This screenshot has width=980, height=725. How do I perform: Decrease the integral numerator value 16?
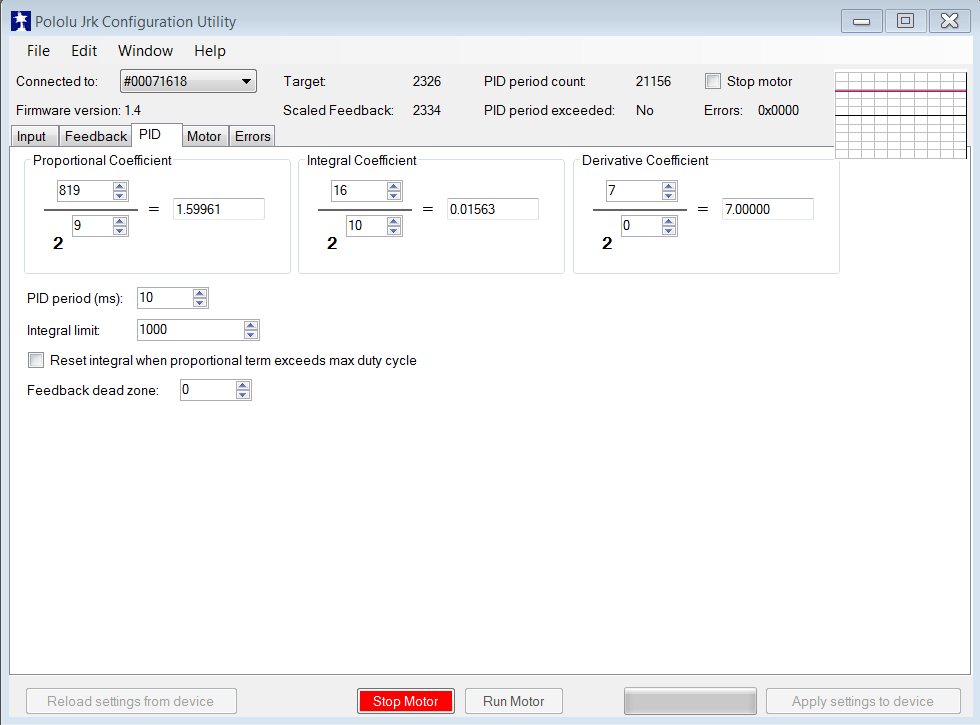point(394,195)
